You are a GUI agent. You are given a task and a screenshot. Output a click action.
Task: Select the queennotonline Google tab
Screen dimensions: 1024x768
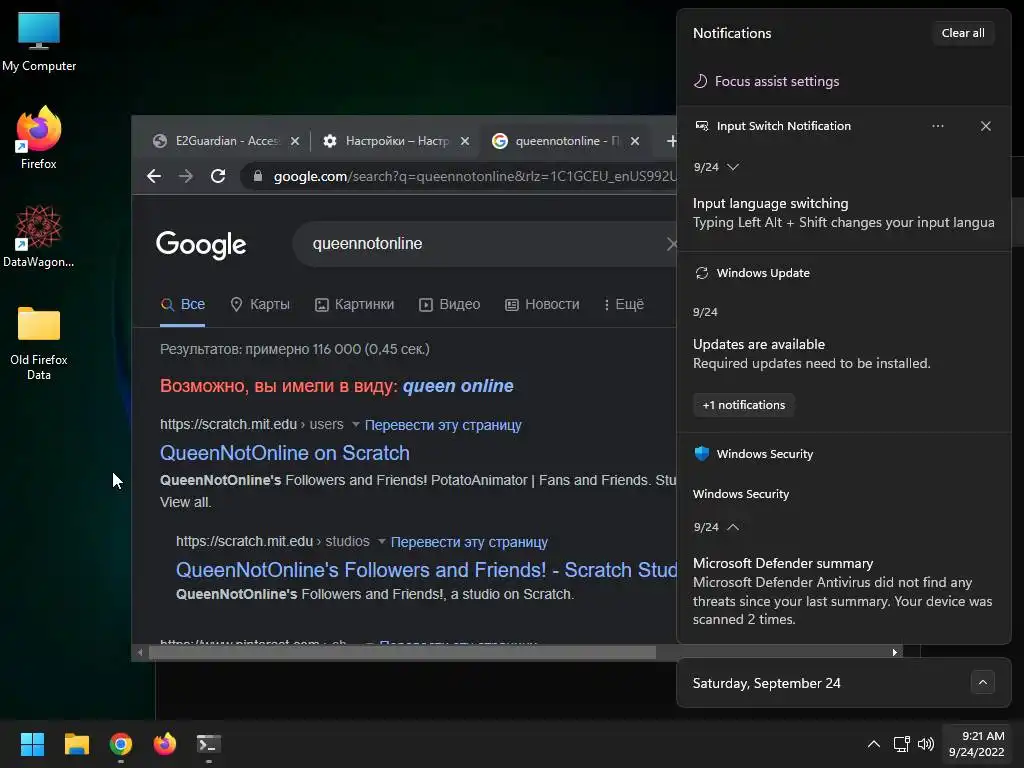click(565, 141)
